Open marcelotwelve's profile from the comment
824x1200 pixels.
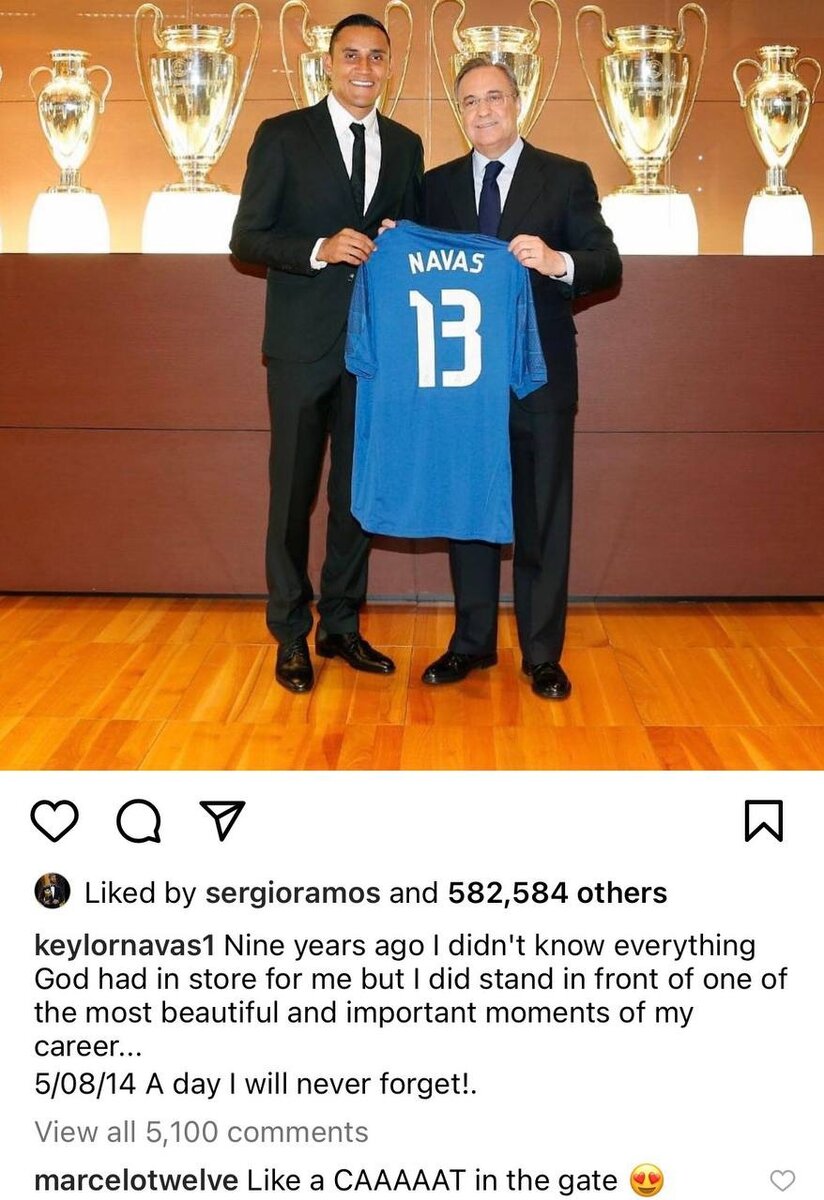(135, 1180)
